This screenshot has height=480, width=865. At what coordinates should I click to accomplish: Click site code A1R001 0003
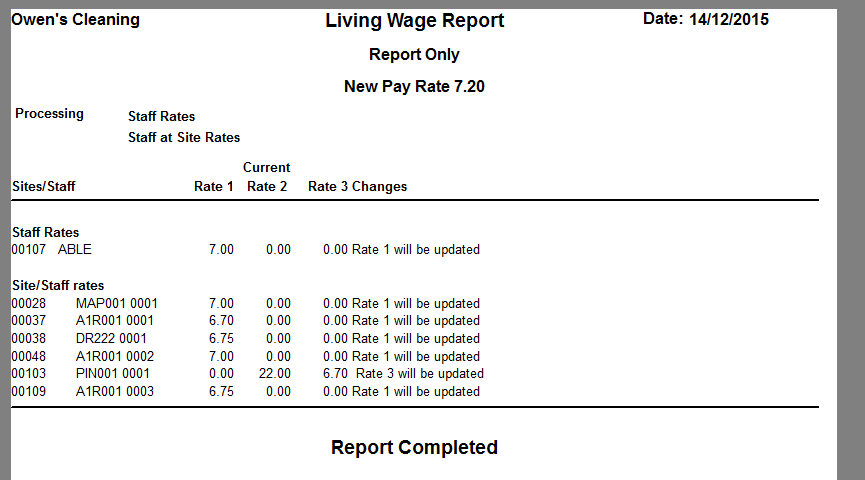pyautogui.click(x=115, y=391)
